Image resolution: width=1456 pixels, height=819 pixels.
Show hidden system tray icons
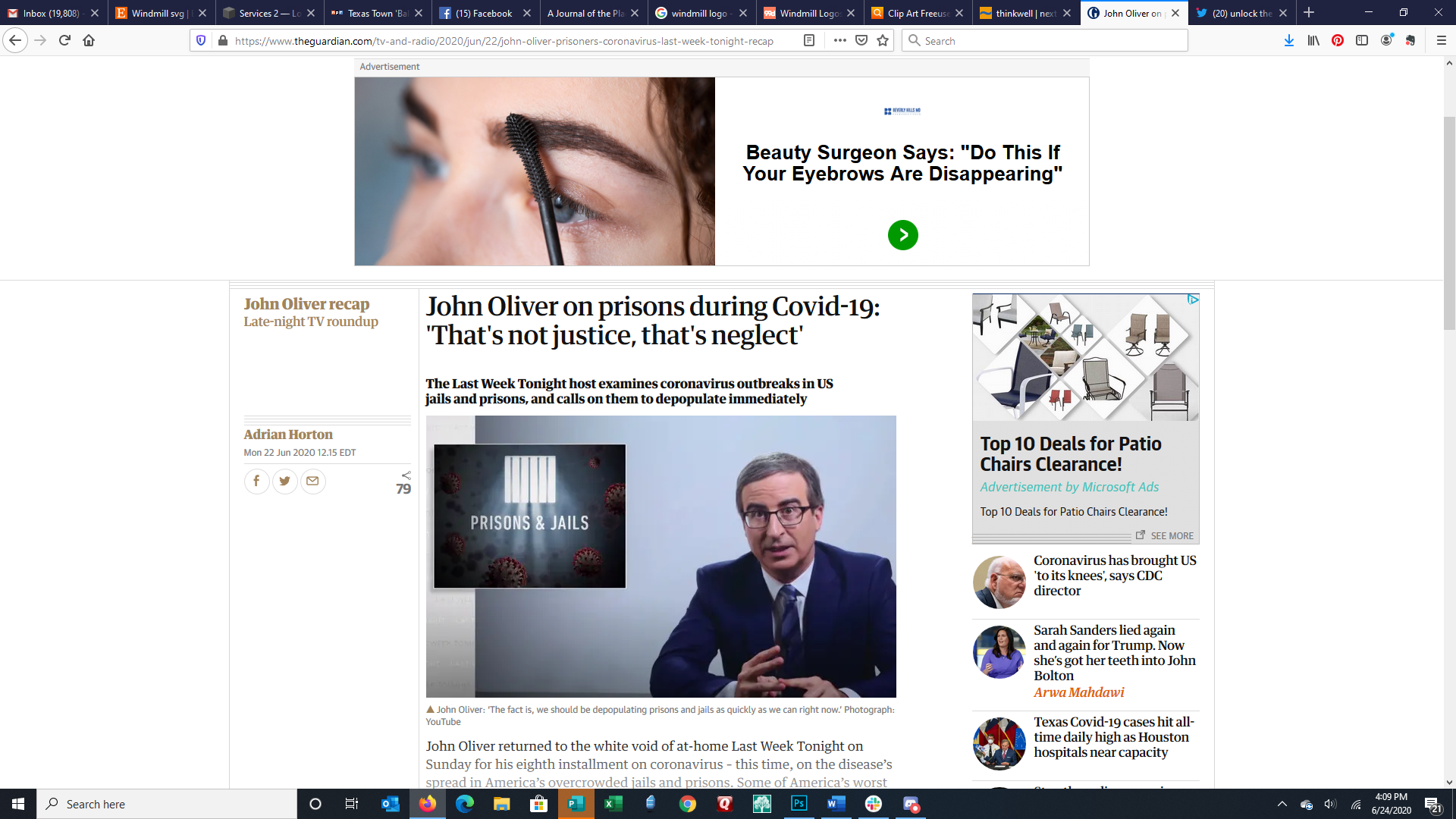click(1282, 804)
